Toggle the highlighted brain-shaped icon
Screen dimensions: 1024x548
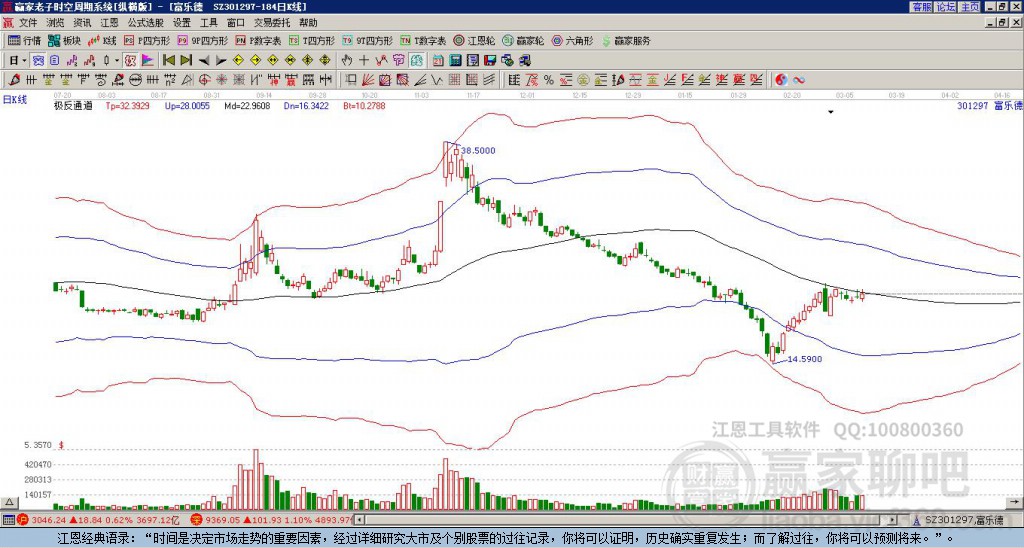pyautogui.click(x=417, y=61)
